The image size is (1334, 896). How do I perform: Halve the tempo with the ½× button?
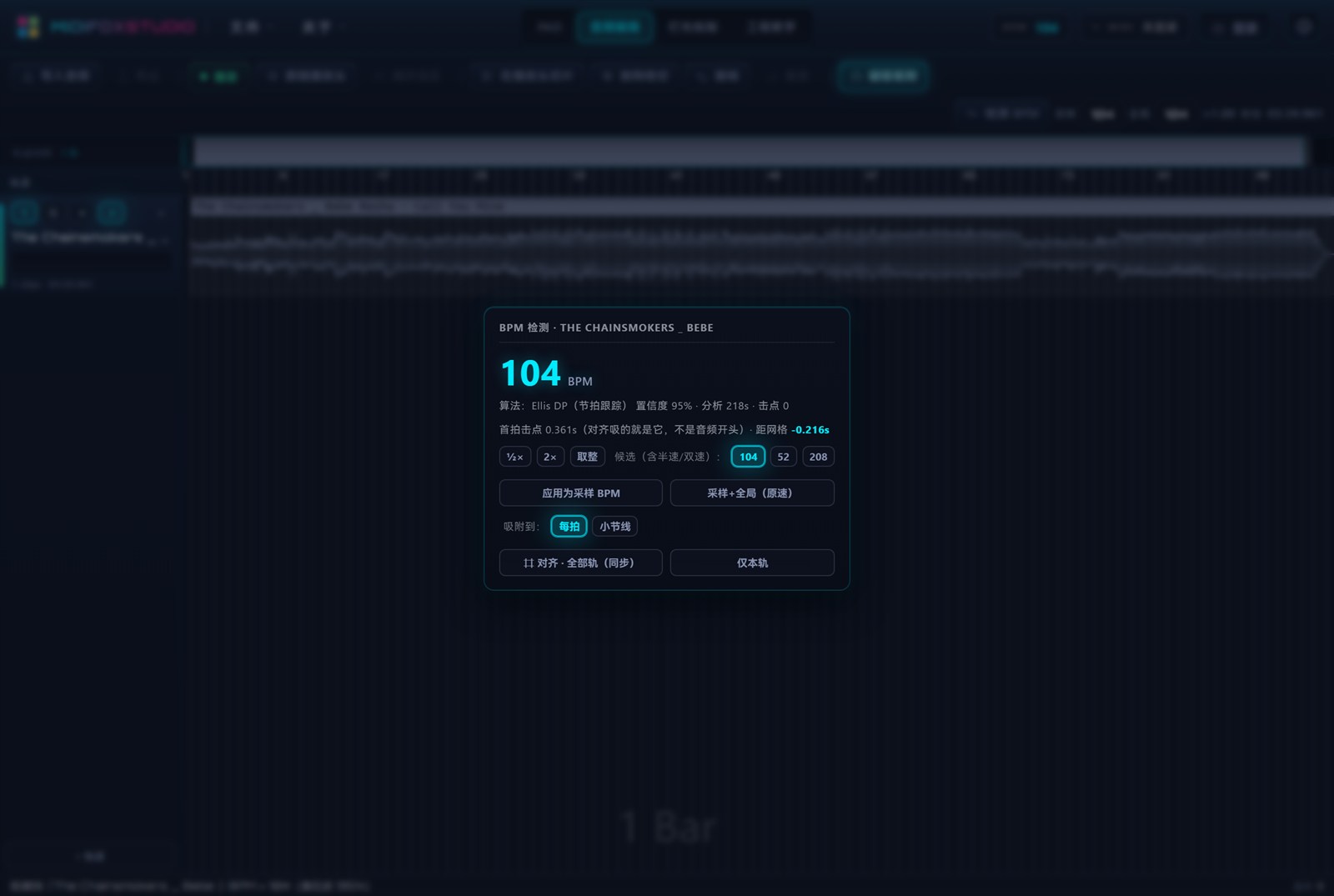(515, 457)
